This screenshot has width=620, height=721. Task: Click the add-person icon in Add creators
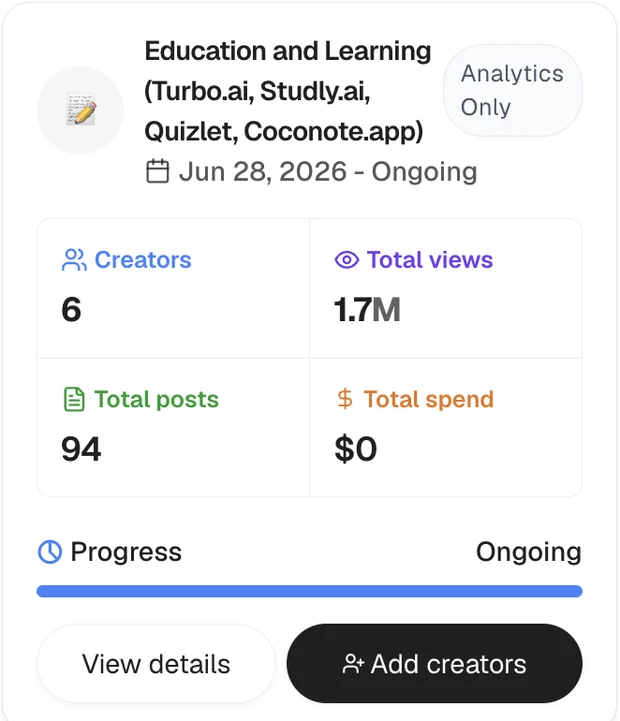(x=353, y=664)
